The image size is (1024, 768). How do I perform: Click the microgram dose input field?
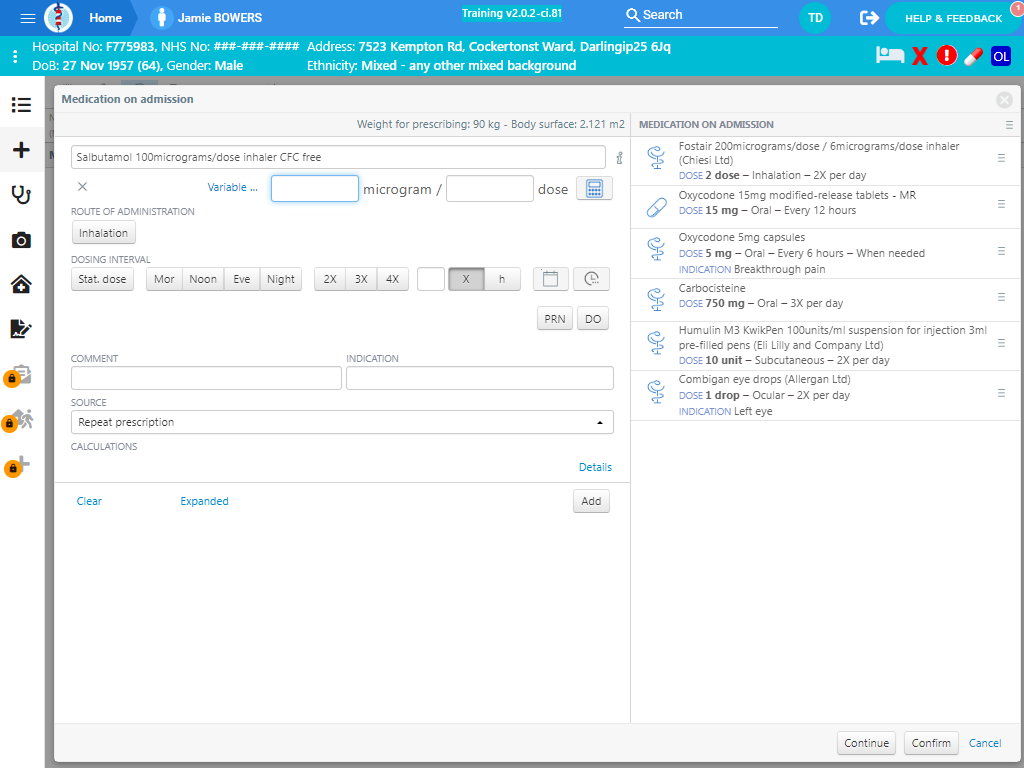315,188
